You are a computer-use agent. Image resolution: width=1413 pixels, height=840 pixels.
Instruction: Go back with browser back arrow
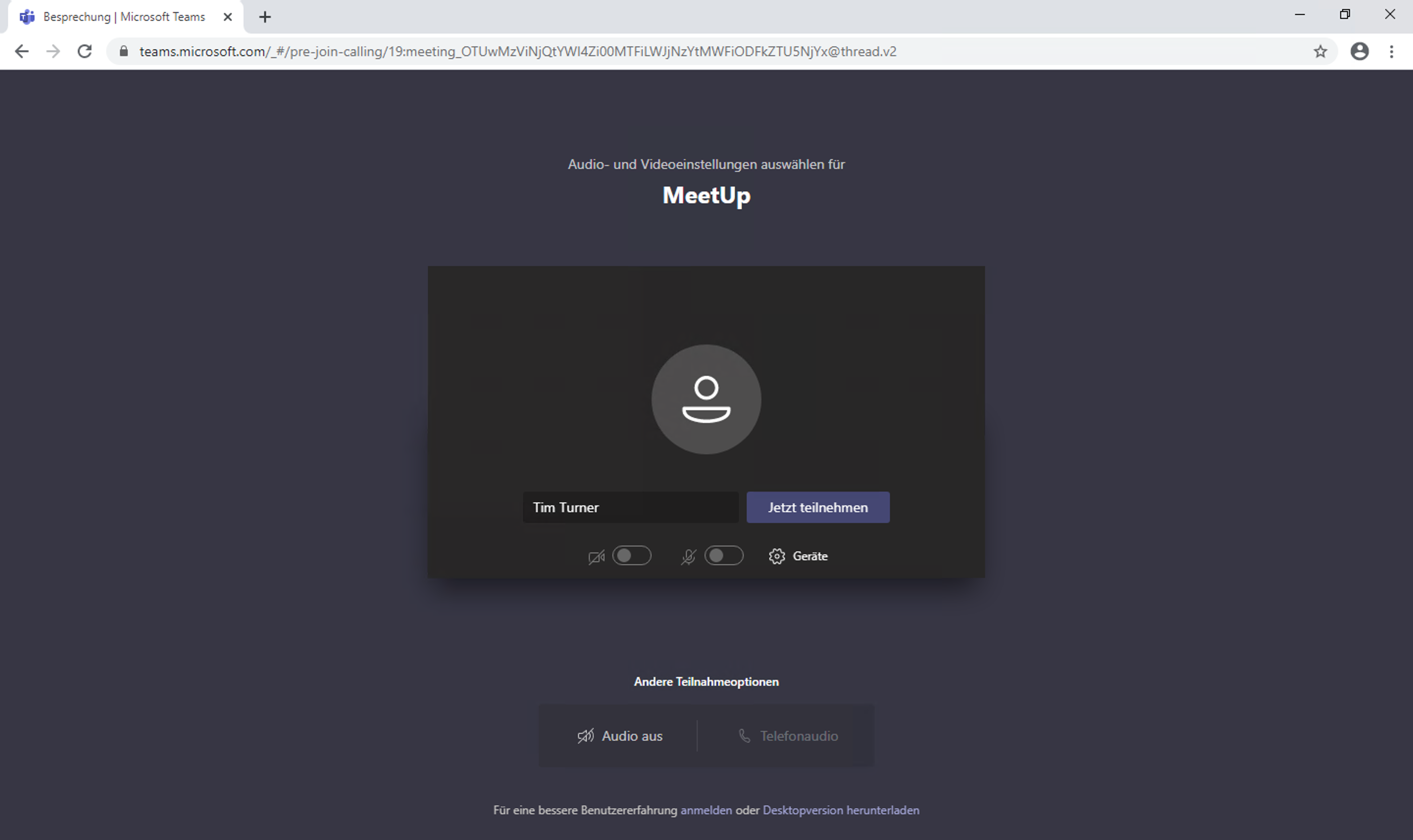(22, 52)
